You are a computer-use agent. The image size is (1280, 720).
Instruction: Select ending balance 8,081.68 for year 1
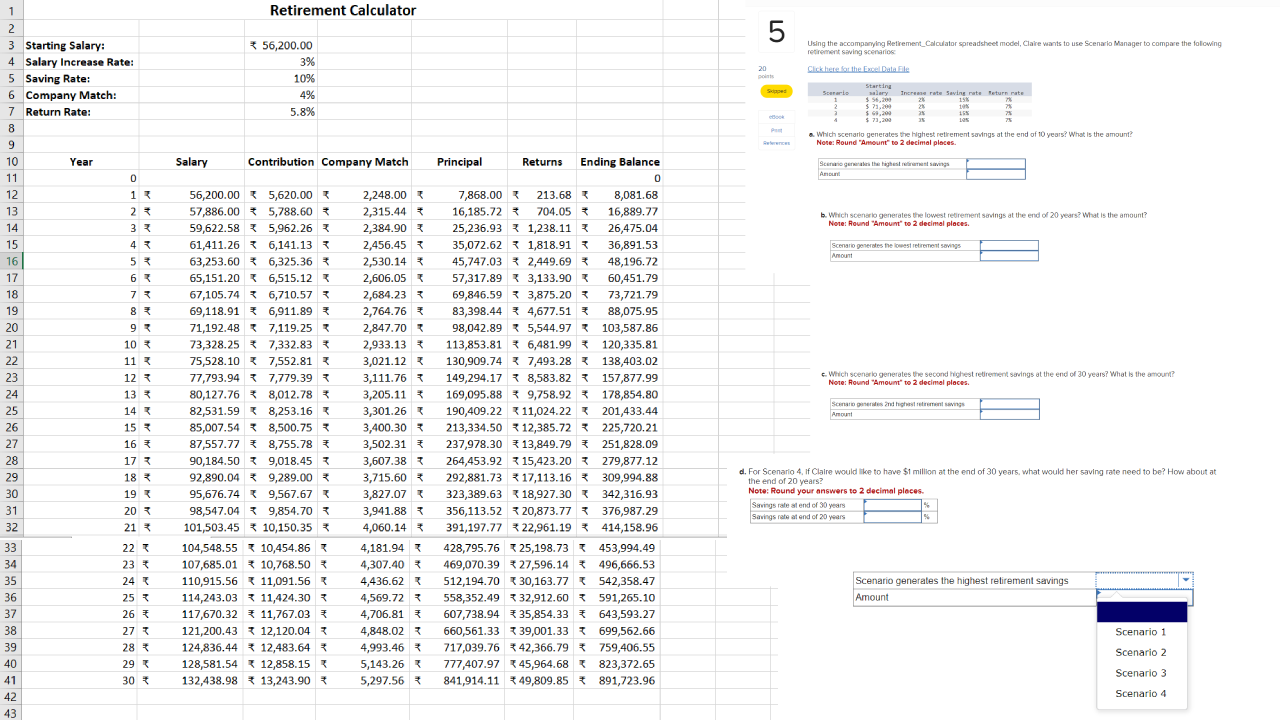(620, 195)
